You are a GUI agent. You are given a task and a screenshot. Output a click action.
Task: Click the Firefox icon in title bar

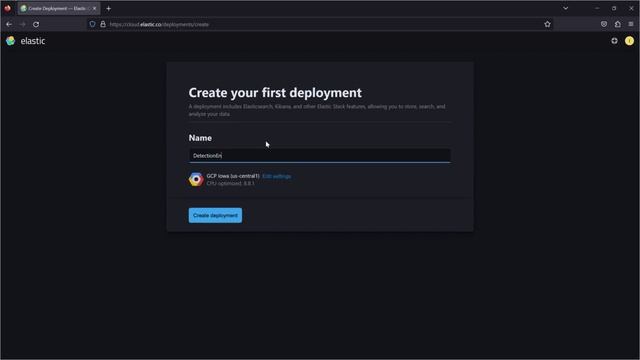pos(7,8)
